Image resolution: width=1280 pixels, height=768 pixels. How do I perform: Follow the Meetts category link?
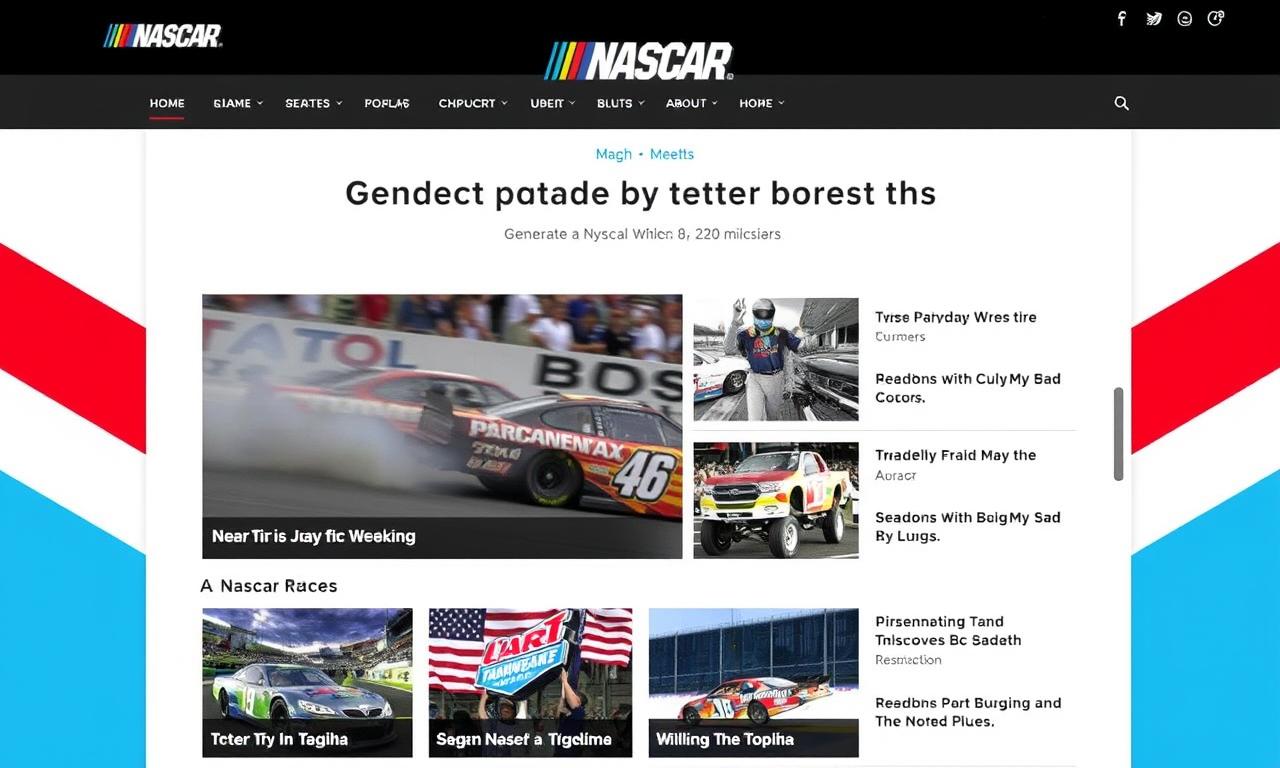[672, 154]
